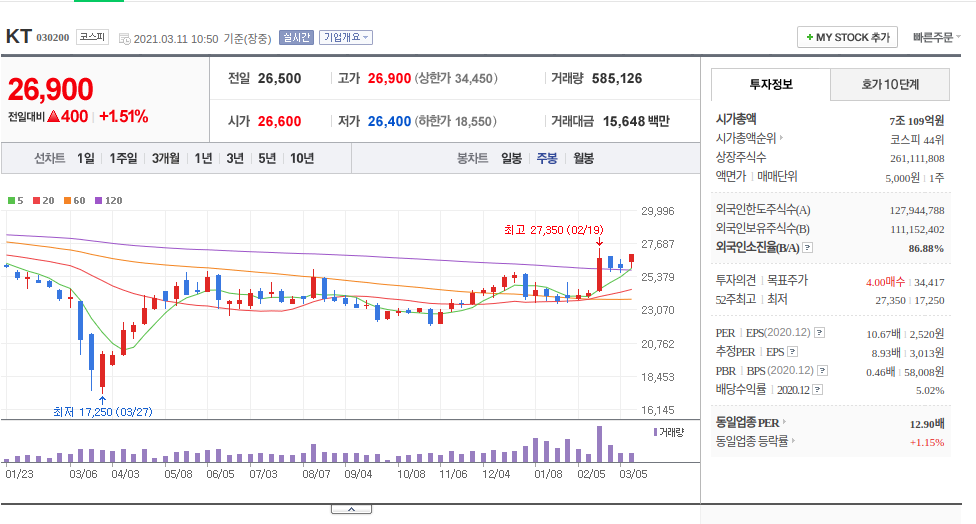Open the 동일업종 등락률 link
The height and width of the screenshot is (524, 976).
(x=756, y=441)
